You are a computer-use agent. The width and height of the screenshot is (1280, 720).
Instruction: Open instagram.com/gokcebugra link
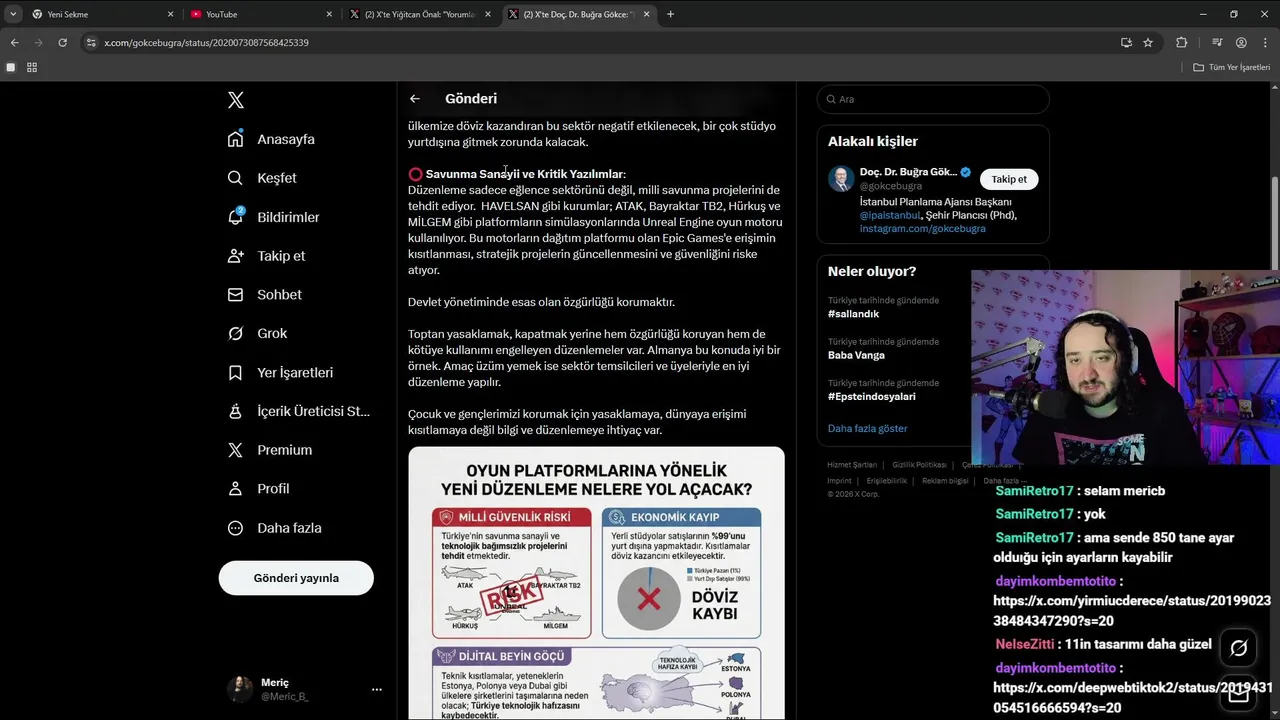click(x=922, y=228)
